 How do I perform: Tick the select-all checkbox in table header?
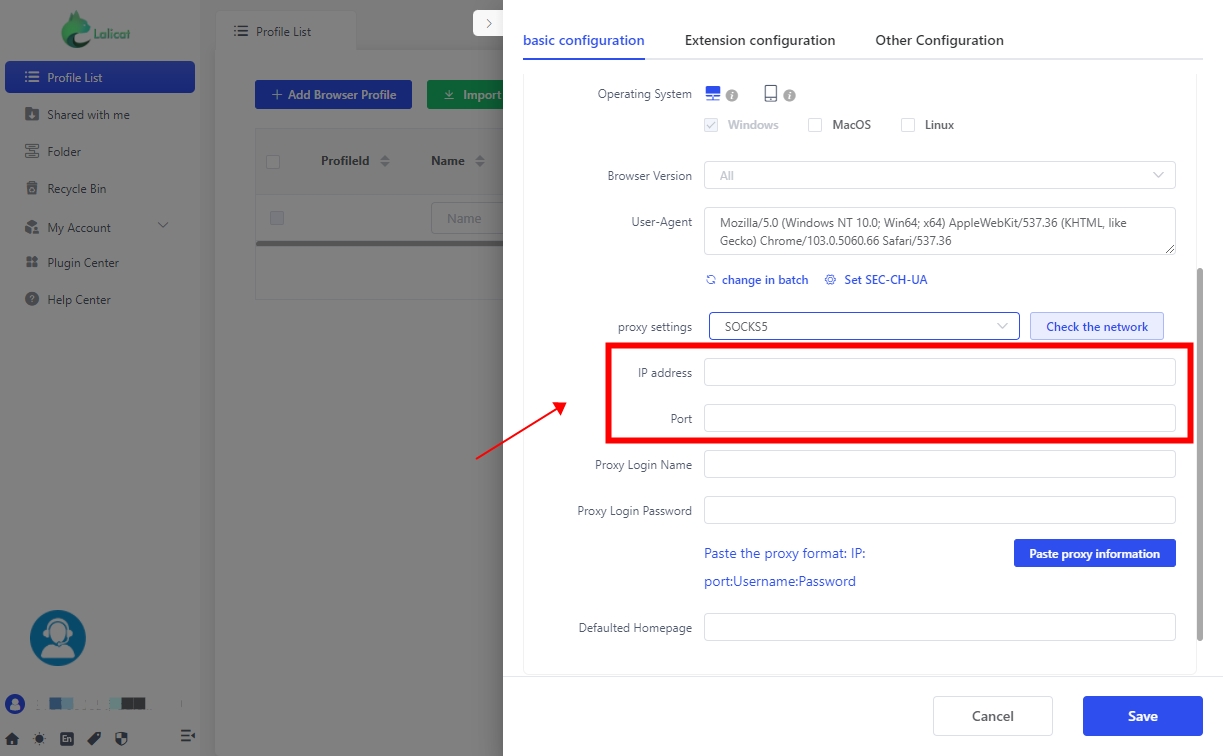tap(273, 162)
